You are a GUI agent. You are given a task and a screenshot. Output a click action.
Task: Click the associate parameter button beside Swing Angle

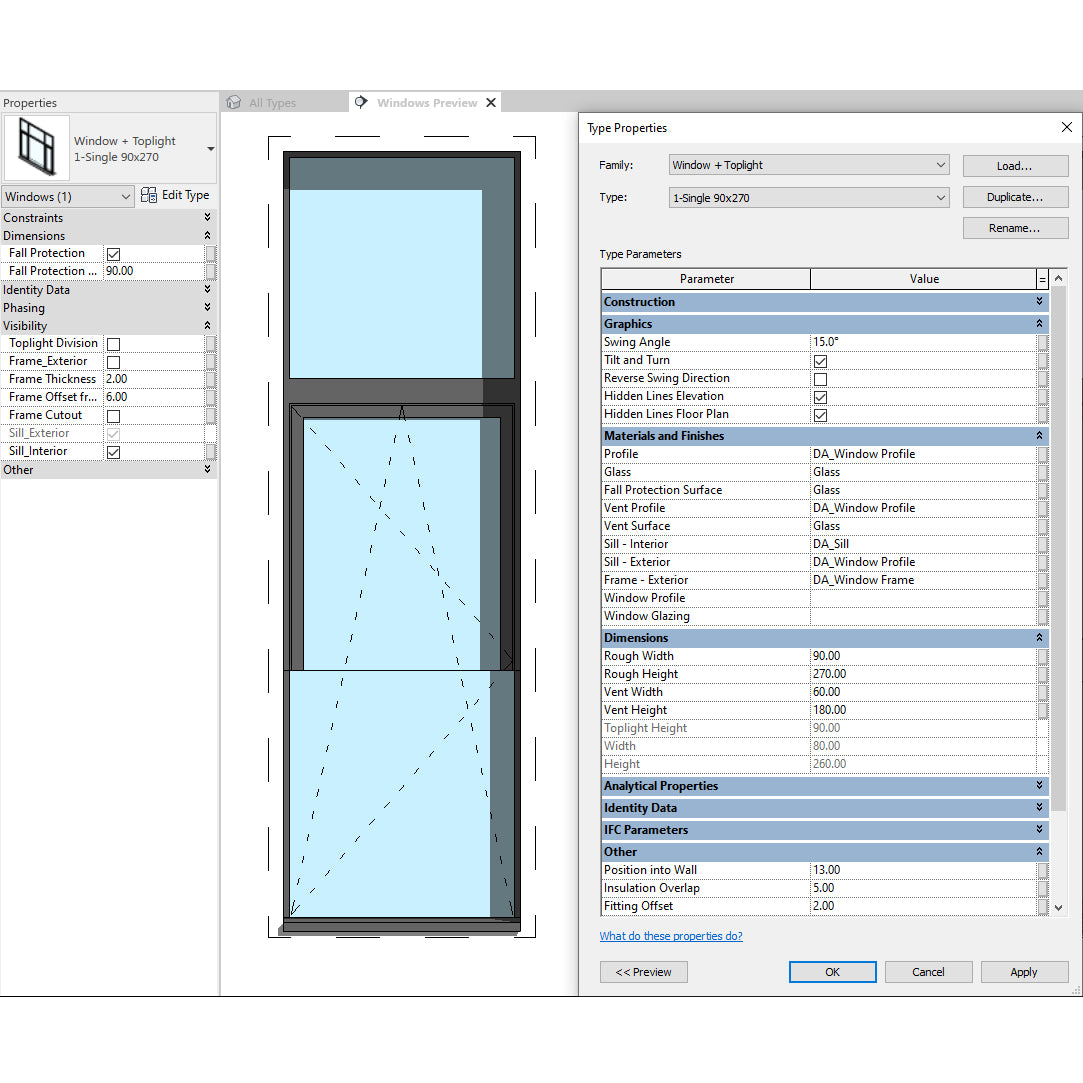click(x=1042, y=342)
